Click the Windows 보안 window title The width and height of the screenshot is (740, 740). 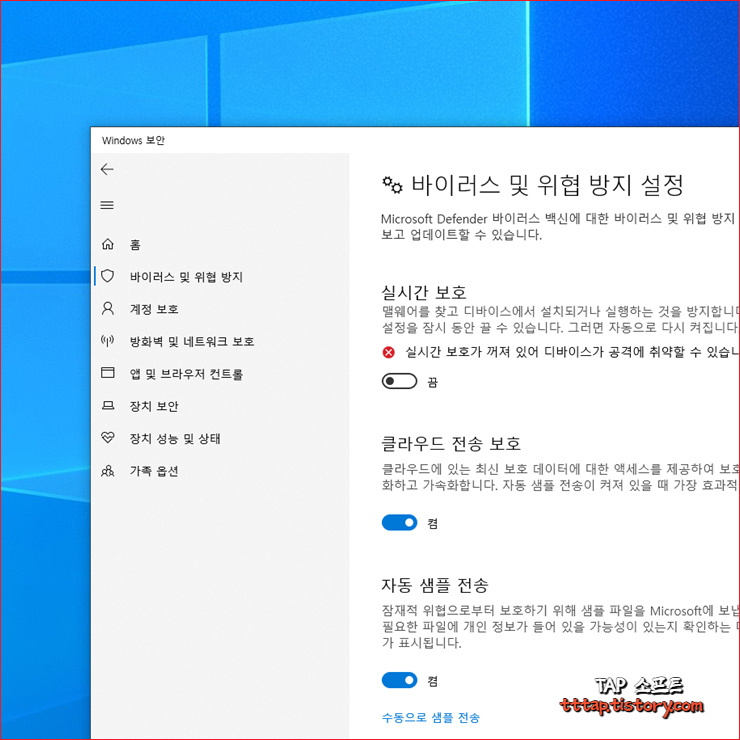[x=133, y=140]
